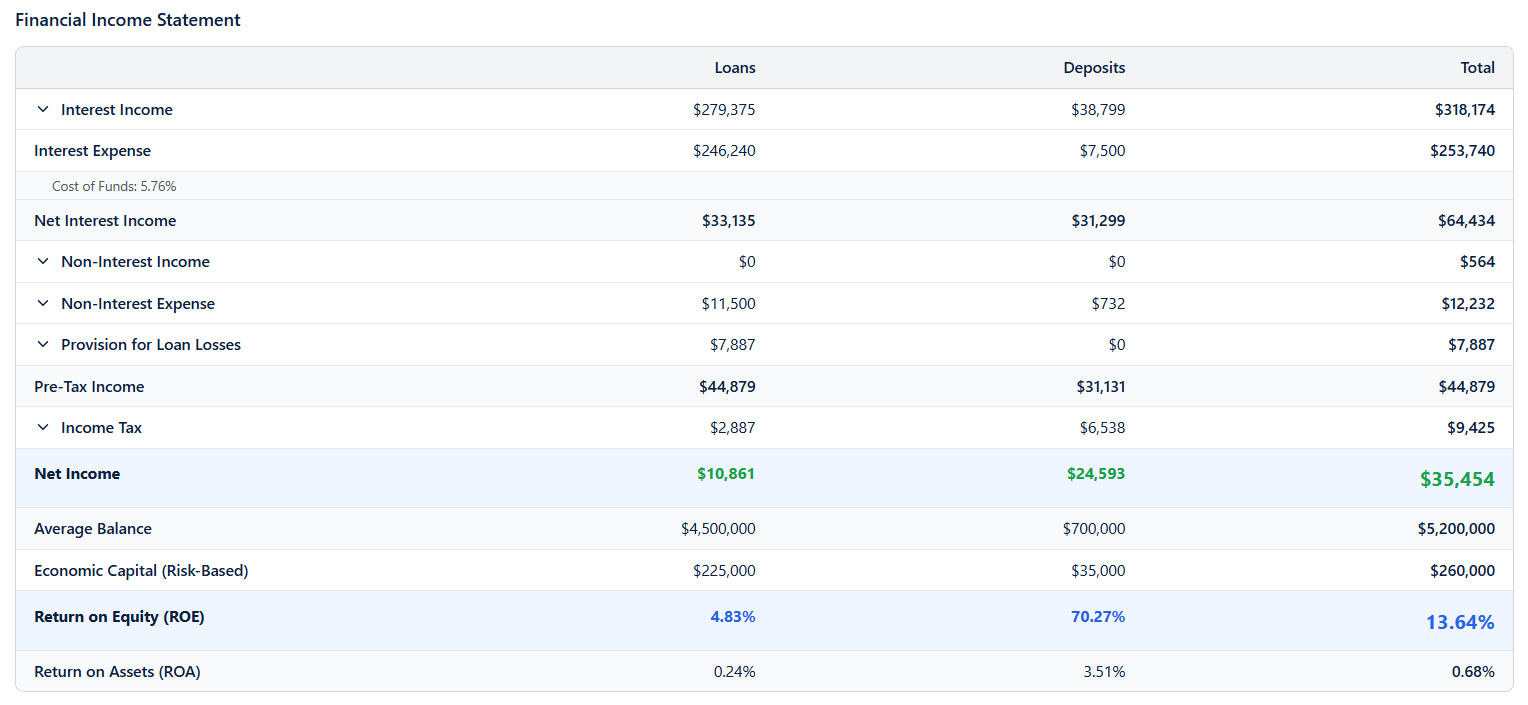This screenshot has width=1528, height=705.
Task: Click the Return on Assets (ROA) label
Action: tap(117, 672)
